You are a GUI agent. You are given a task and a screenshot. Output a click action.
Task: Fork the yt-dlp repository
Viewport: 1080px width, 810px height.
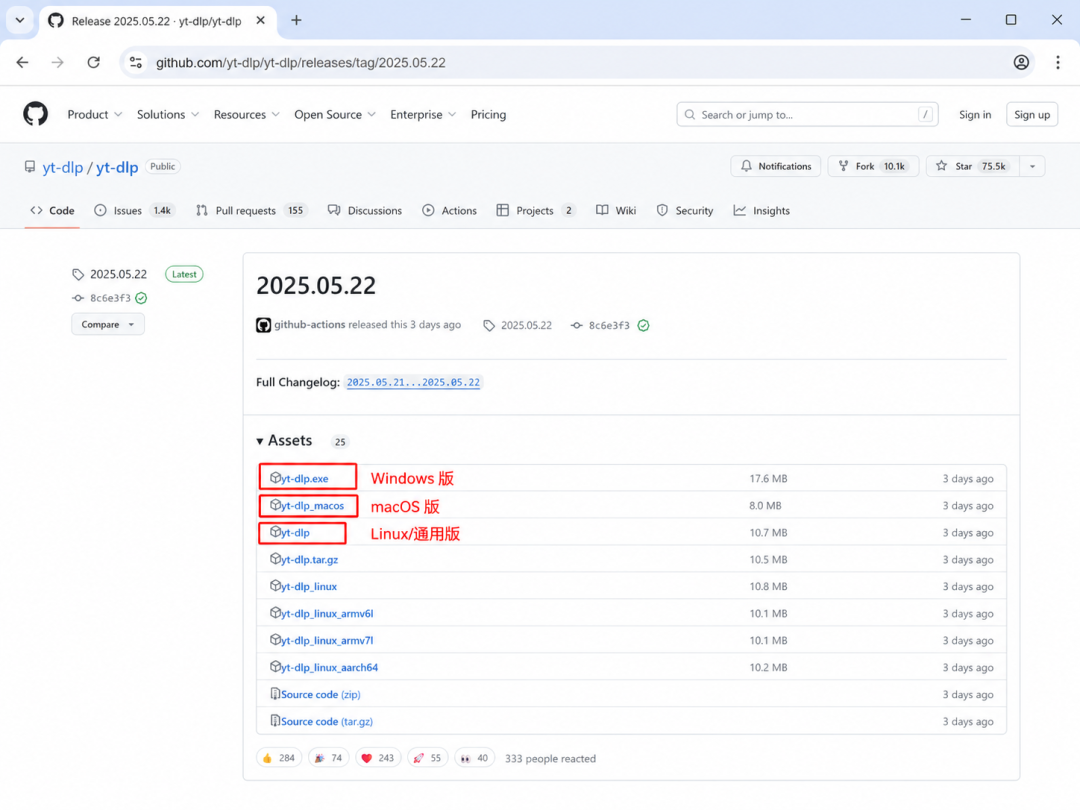pyautogui.click(x=873, y=166)
